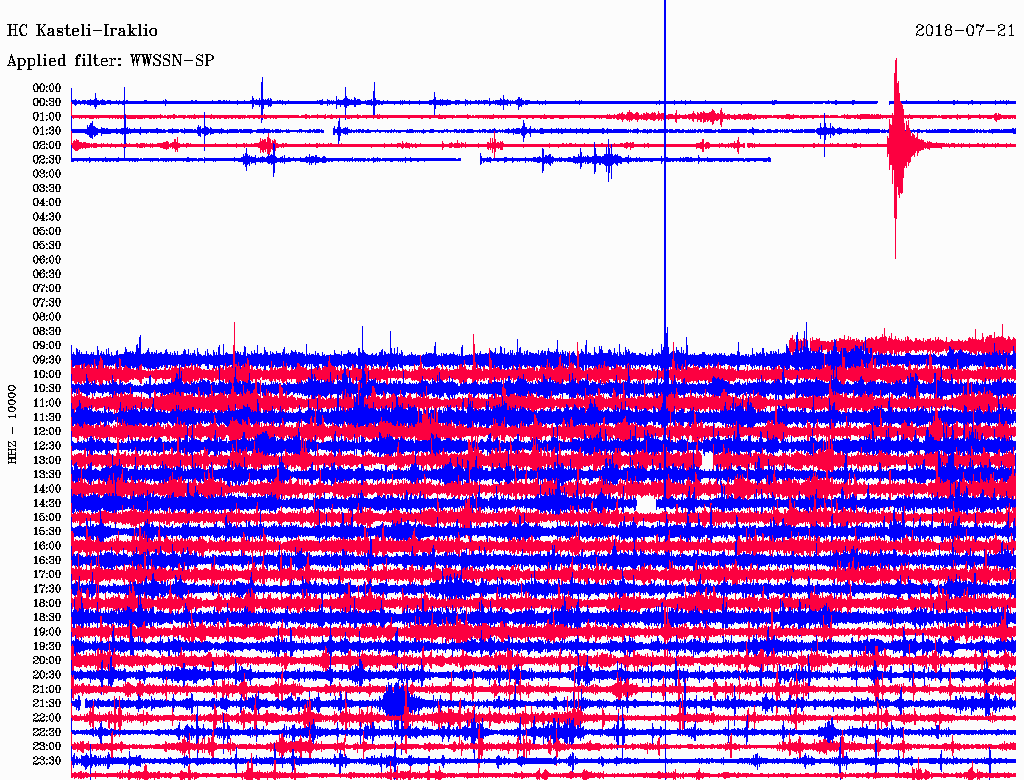
Task: Click the 08:30 time label
Action: tap(47, 331)
